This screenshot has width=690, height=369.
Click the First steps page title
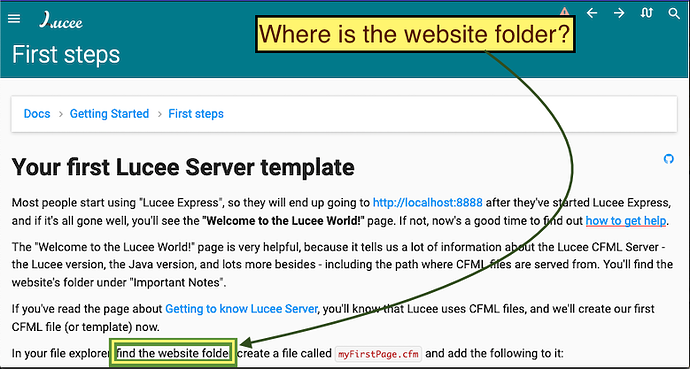(x=66, y=55)
